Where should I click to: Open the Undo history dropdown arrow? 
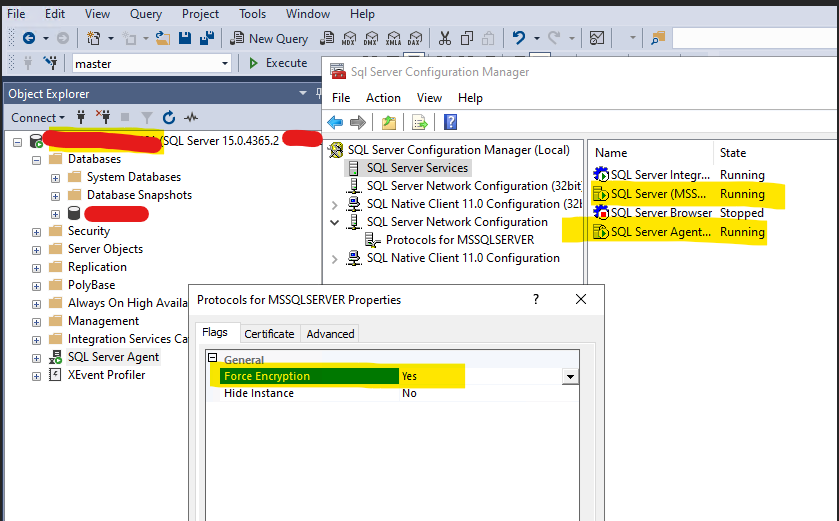click(536, 38)
